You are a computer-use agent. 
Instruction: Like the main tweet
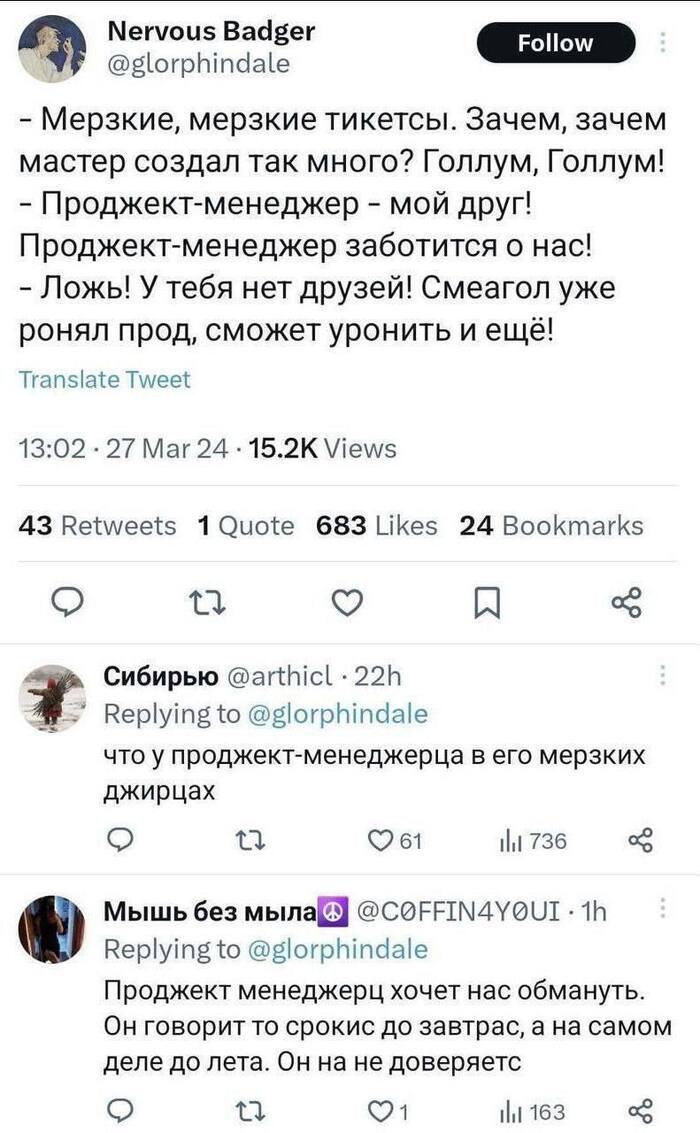click(346, 603)
